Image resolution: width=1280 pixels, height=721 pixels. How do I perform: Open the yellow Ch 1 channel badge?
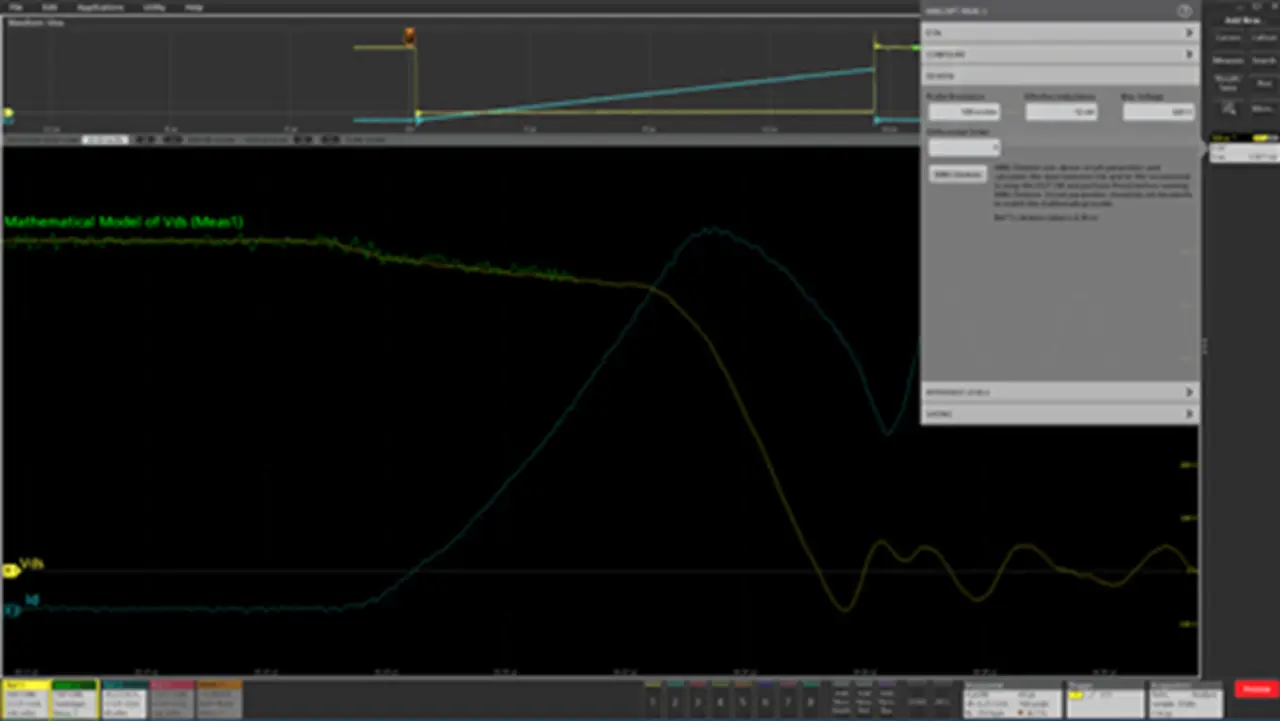pyautogui.click(x=26, y=698)
